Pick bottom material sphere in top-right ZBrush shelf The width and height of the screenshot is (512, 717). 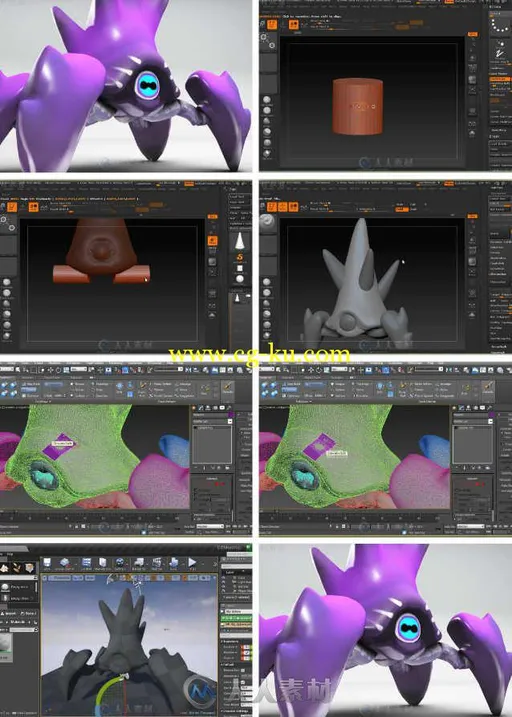(267, 154)
